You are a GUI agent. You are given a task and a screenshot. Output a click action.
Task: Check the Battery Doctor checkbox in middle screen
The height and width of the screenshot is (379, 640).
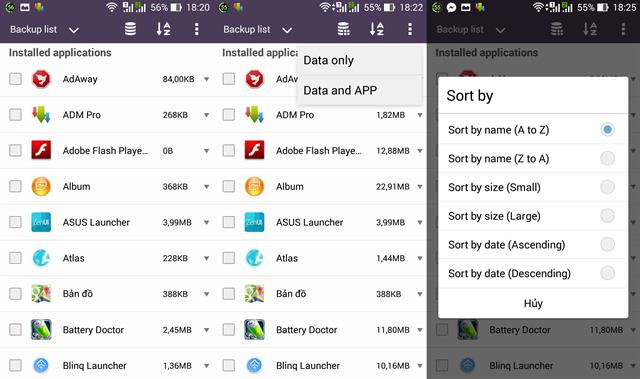(x=229, y=330)
